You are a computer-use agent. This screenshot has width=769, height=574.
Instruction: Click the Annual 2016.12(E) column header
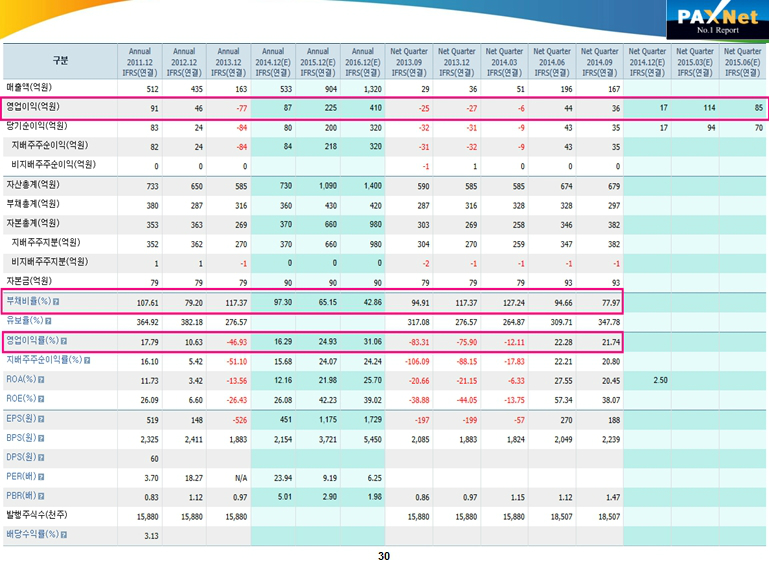(362, 61)
